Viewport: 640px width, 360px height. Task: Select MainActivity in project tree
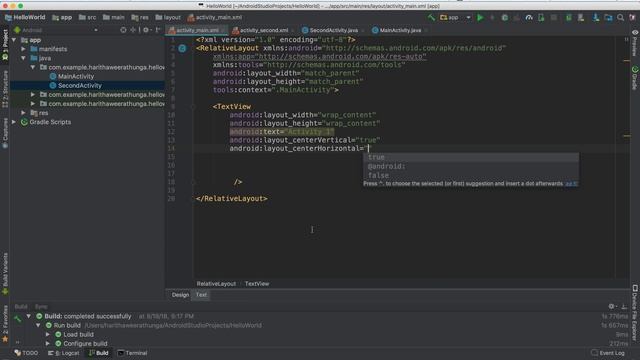tap(76, 76)
